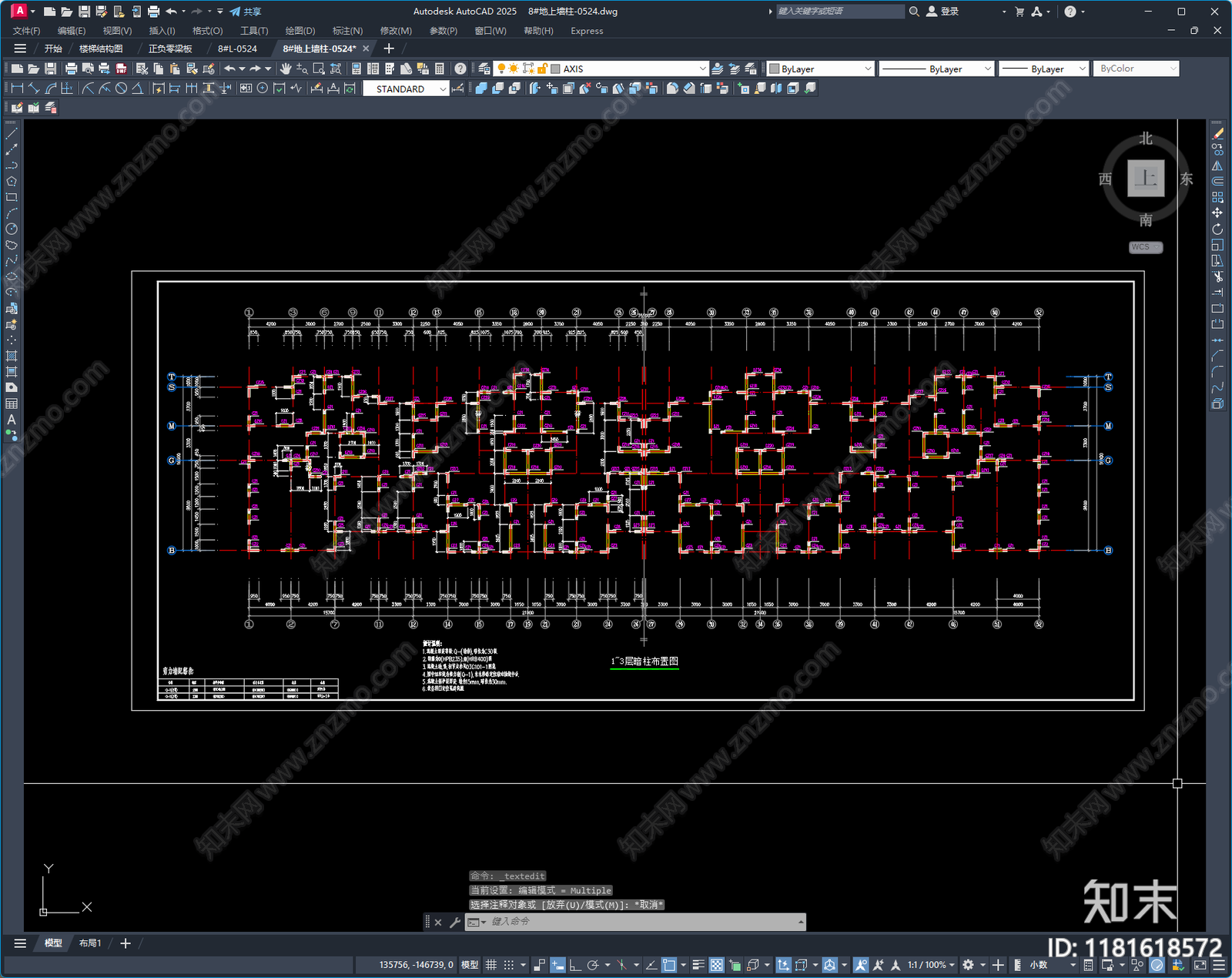Select the Line draw tool

12,134
